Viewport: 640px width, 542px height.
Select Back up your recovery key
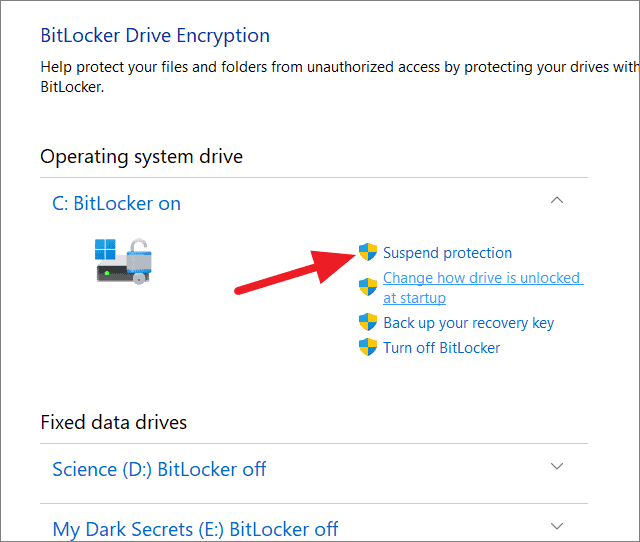469,323
